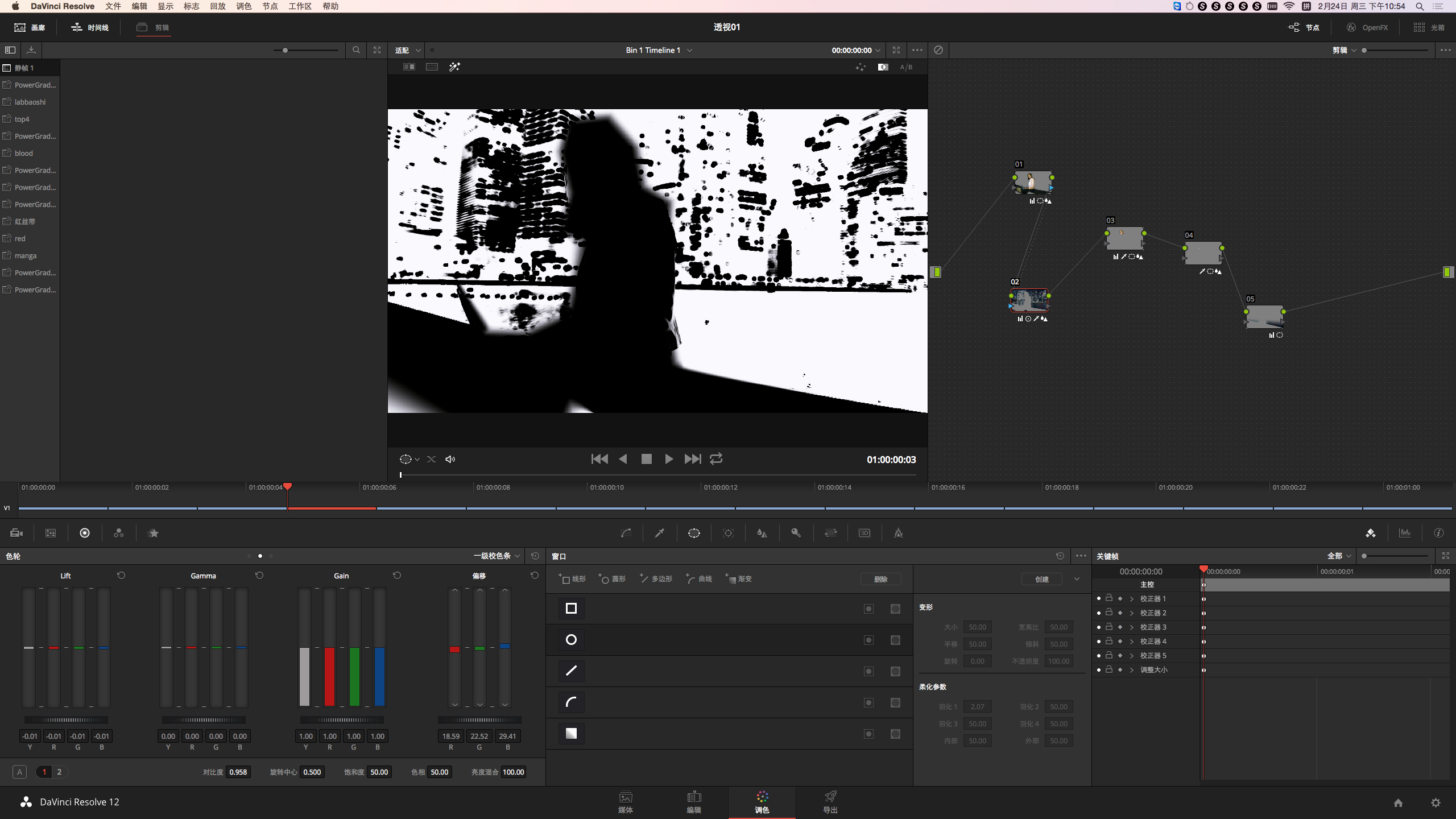Viewport: 1456px width, 819px height.
Task: Open the Curves palette icon
Action: point(626,533)
